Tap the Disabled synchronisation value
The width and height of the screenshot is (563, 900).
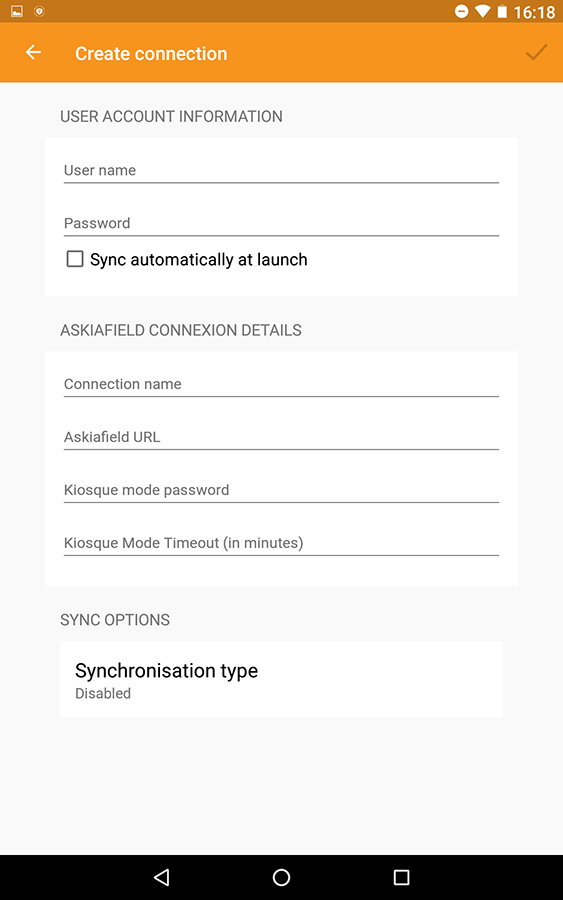(103, 693)
